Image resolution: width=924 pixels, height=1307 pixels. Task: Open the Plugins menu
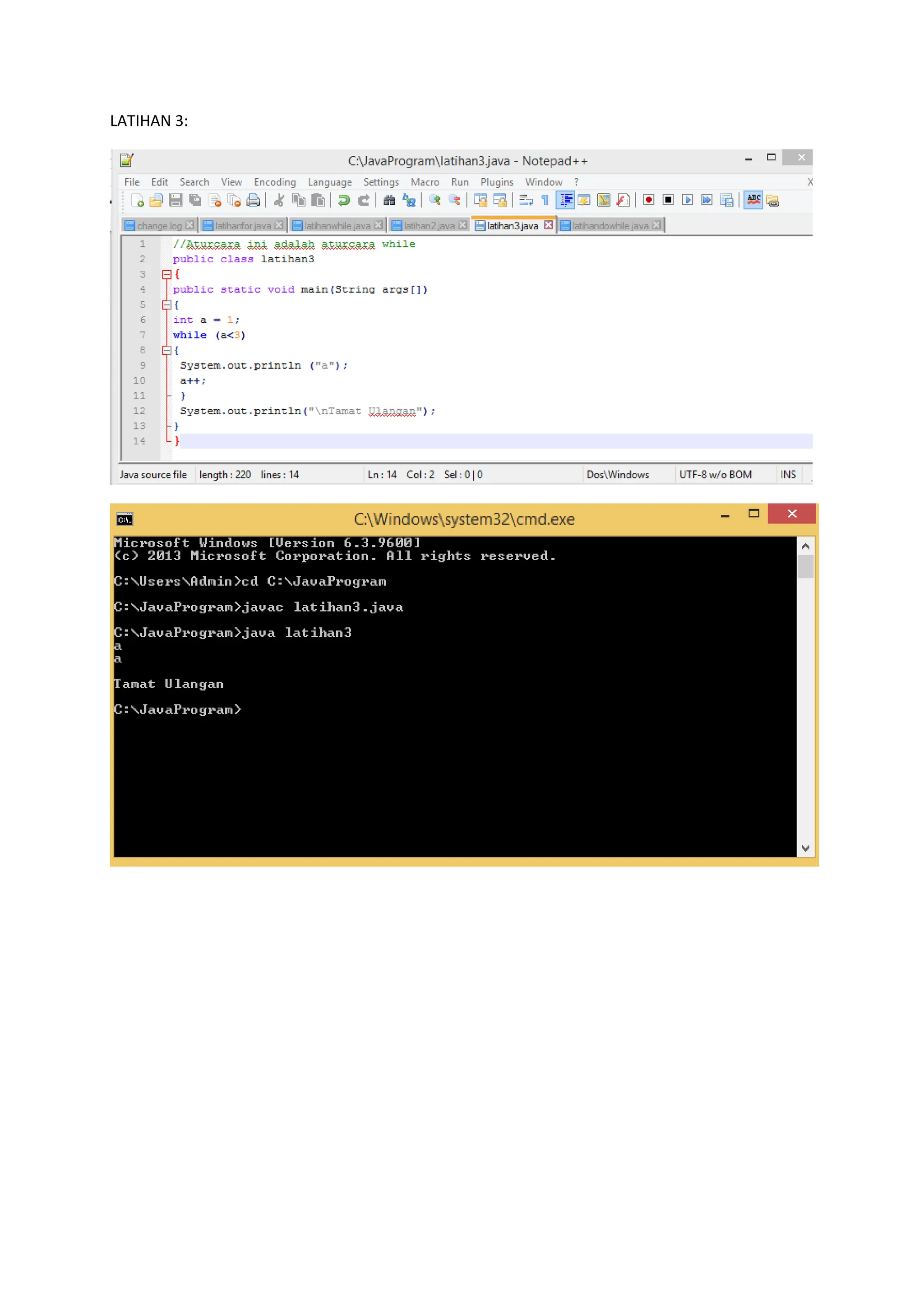497,182
